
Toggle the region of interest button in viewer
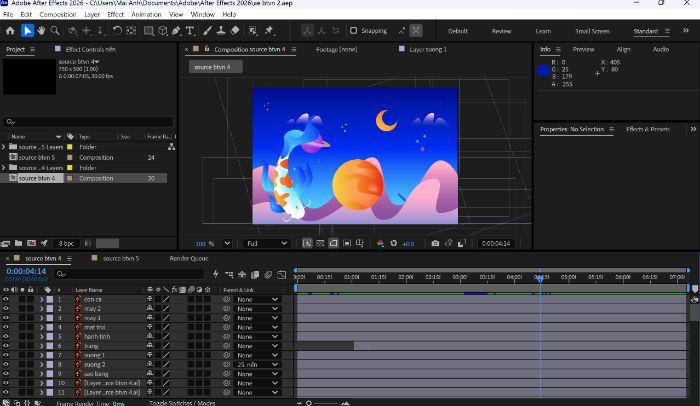click(x=346, y=243)
